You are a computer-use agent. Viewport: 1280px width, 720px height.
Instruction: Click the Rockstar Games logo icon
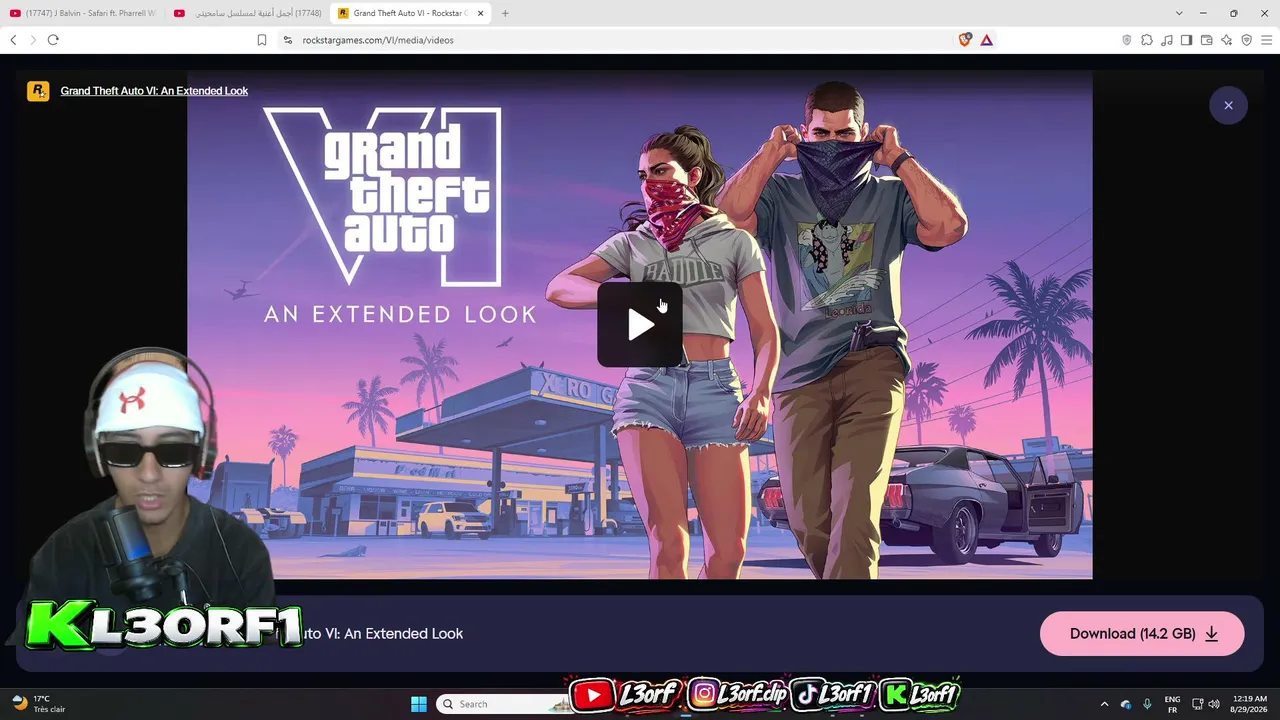pos(38,91)
